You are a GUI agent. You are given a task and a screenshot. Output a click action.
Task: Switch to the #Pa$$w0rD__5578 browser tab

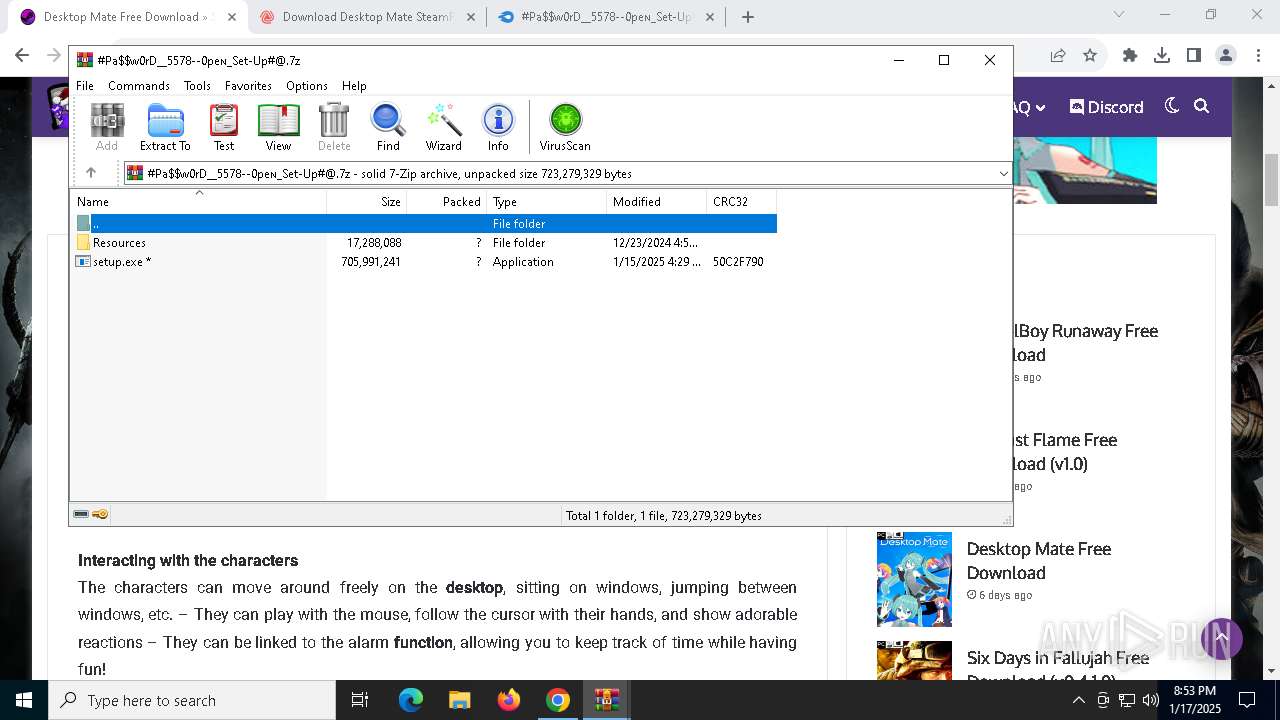(x=606, y=17)
